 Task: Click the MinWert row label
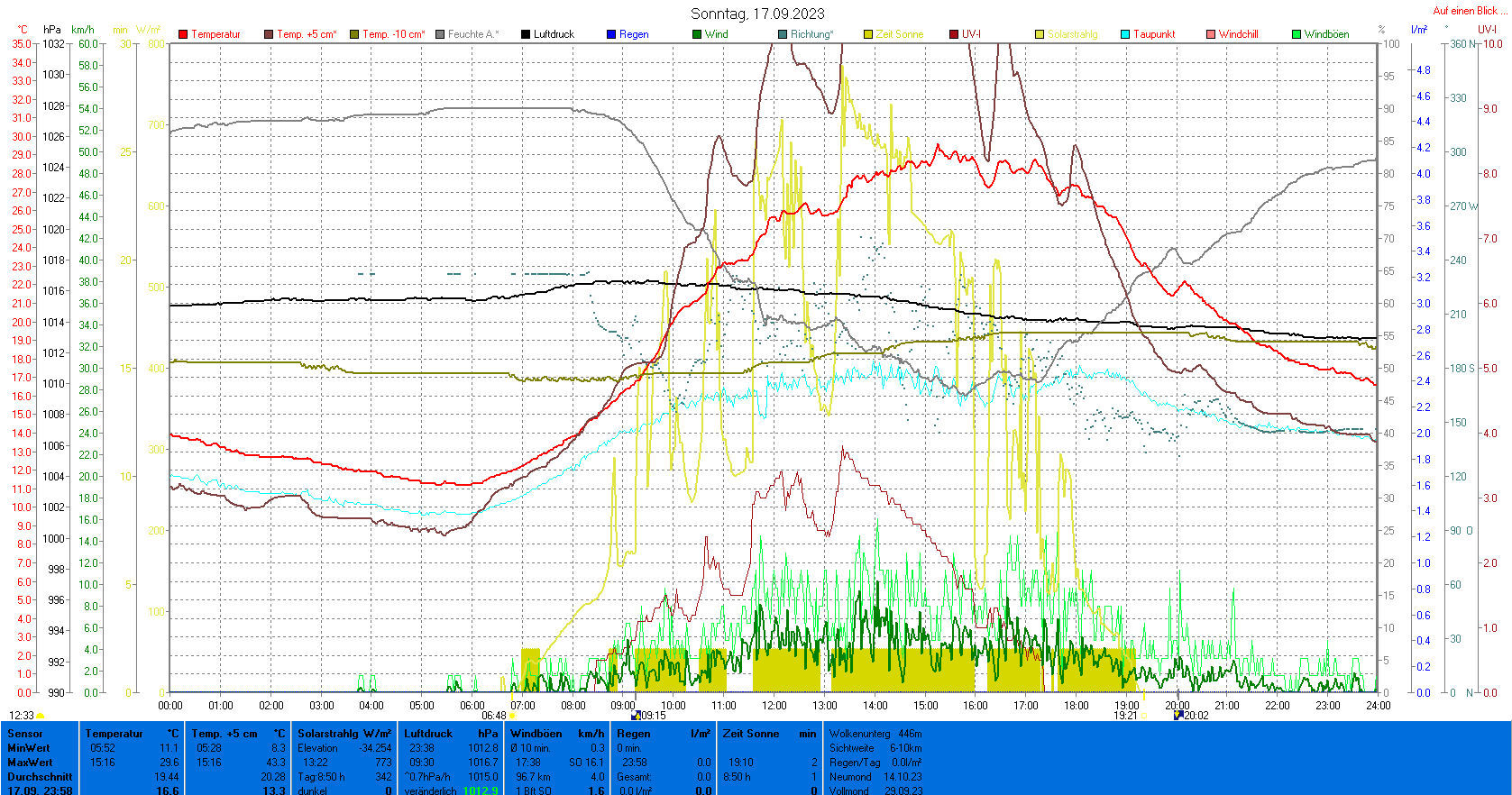point(29,748)
